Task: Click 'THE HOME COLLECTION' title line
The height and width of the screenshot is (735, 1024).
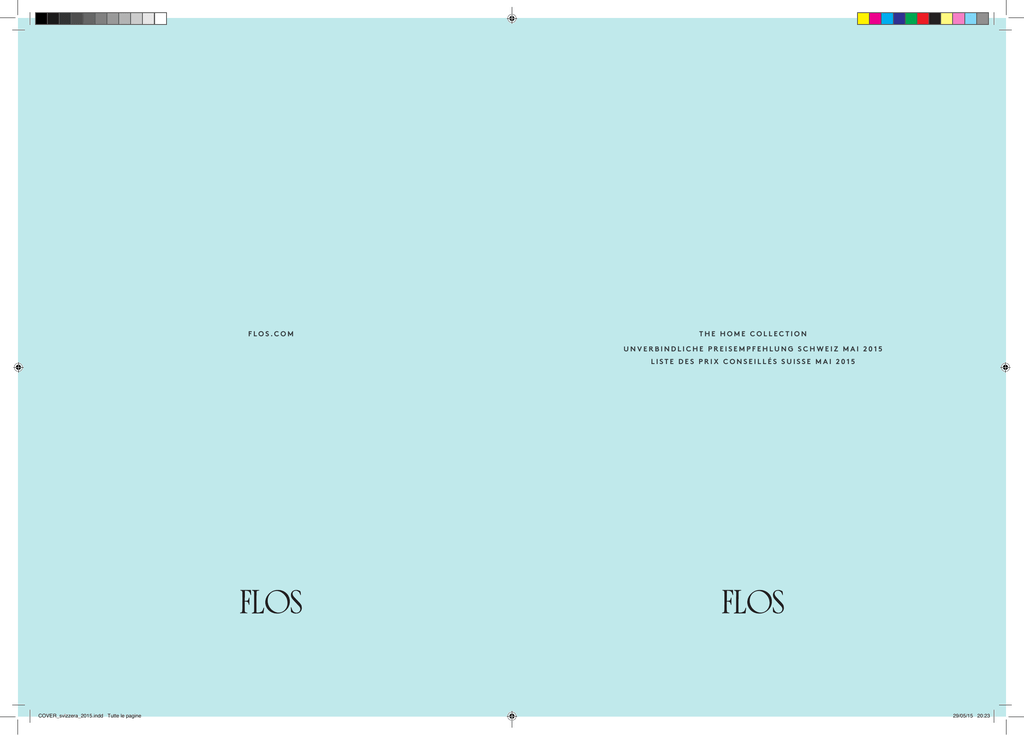Action: click(x=753, y=334)
